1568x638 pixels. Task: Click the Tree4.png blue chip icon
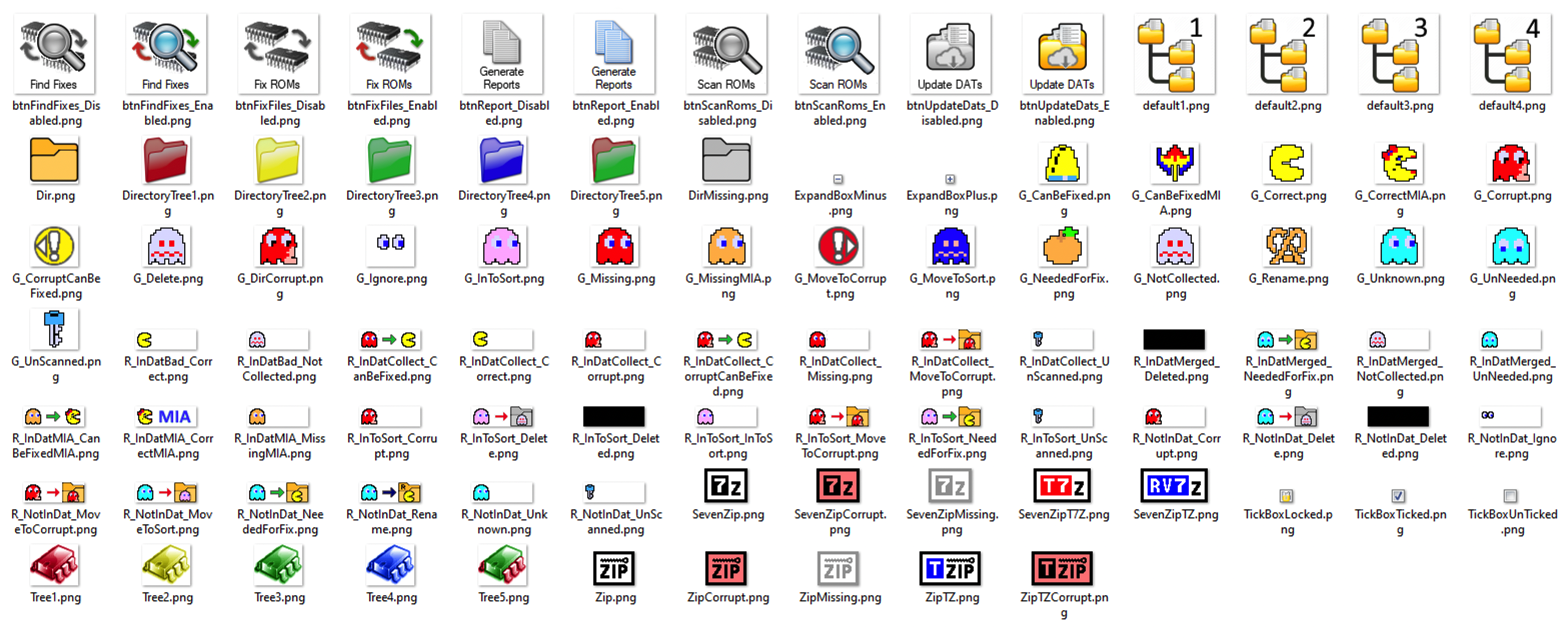[x=391, y=565]
